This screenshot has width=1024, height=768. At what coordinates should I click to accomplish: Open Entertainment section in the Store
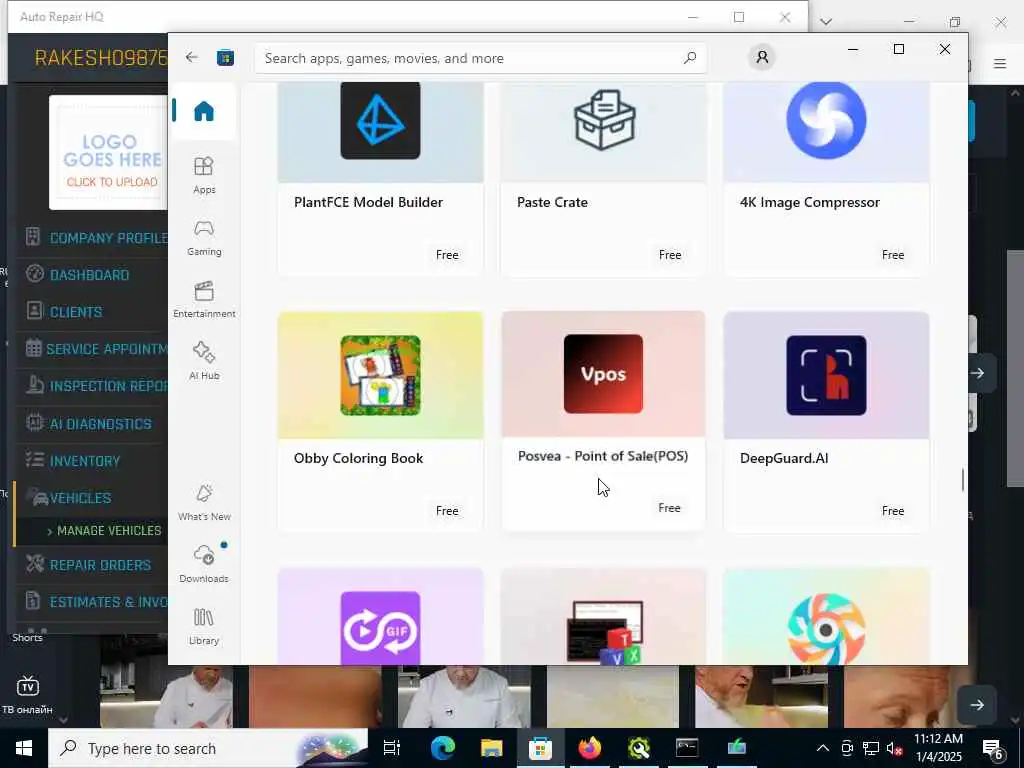pos(204,299)
